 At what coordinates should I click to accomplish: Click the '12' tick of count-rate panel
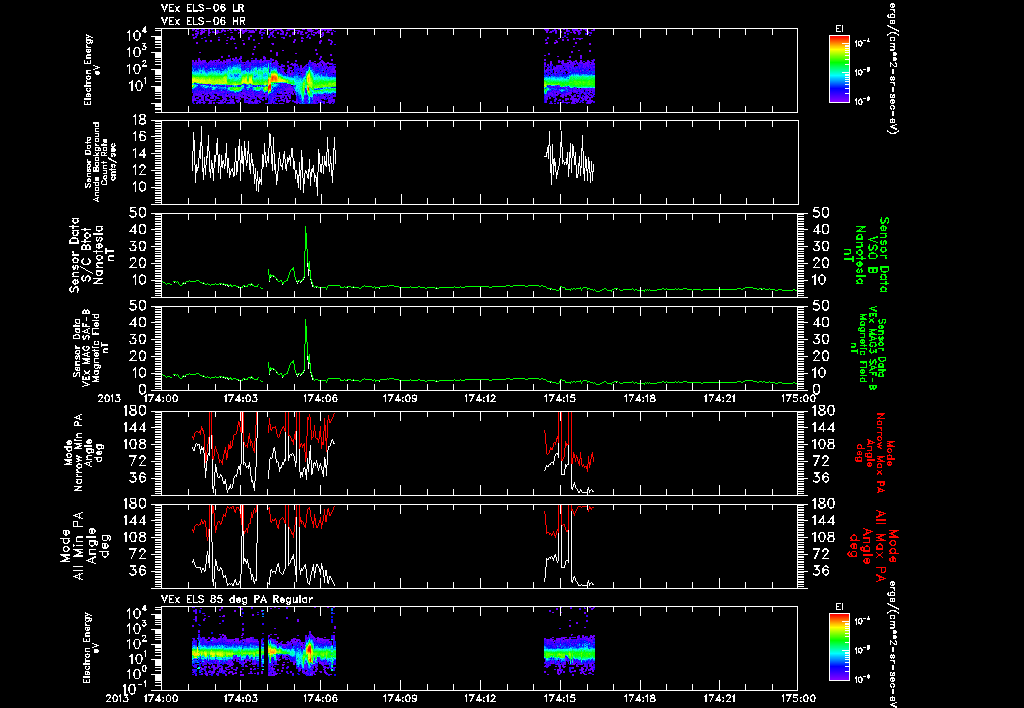(x=138, y=170)
